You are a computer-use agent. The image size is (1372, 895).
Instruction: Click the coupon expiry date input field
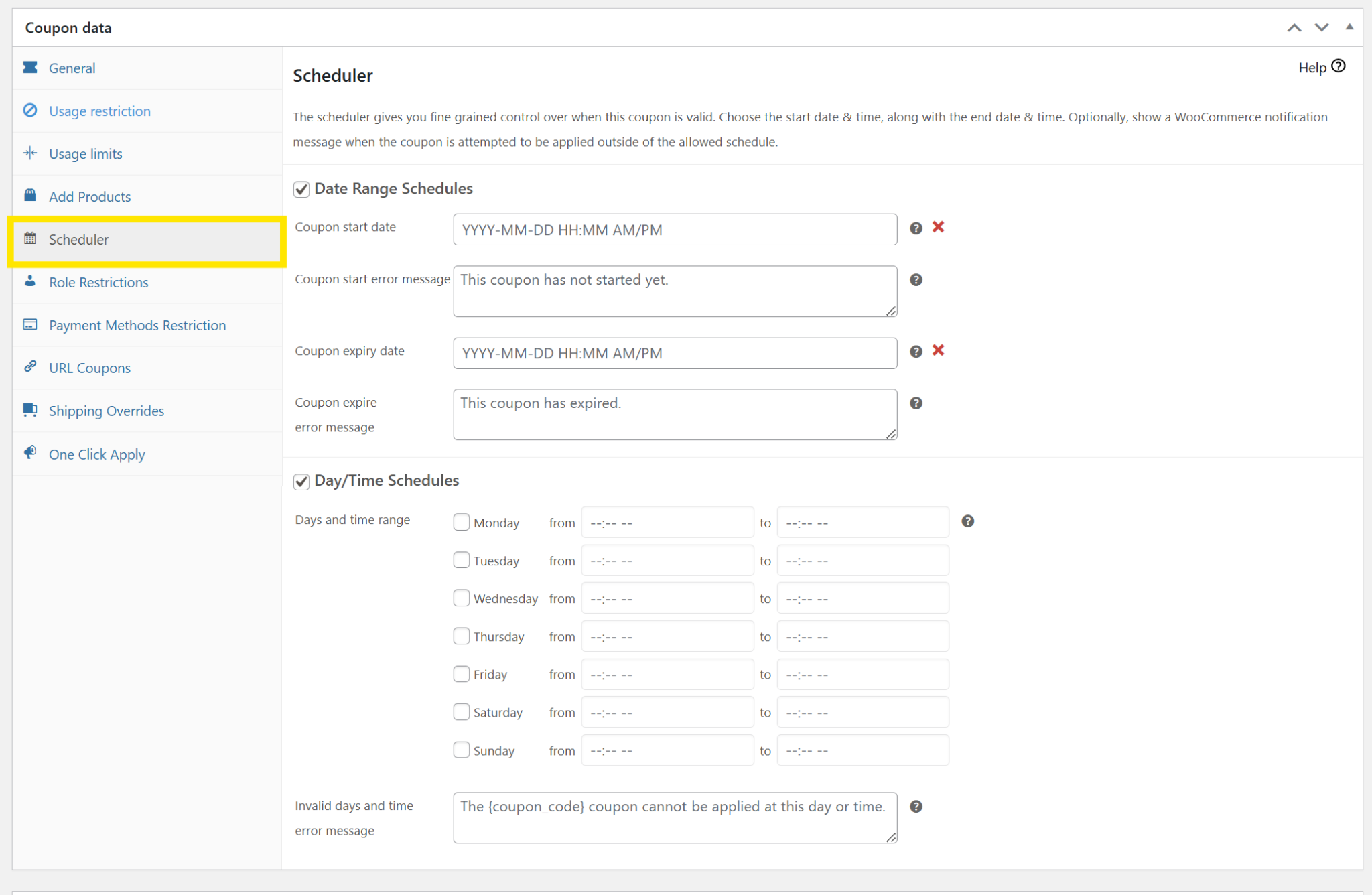[675, 353]
